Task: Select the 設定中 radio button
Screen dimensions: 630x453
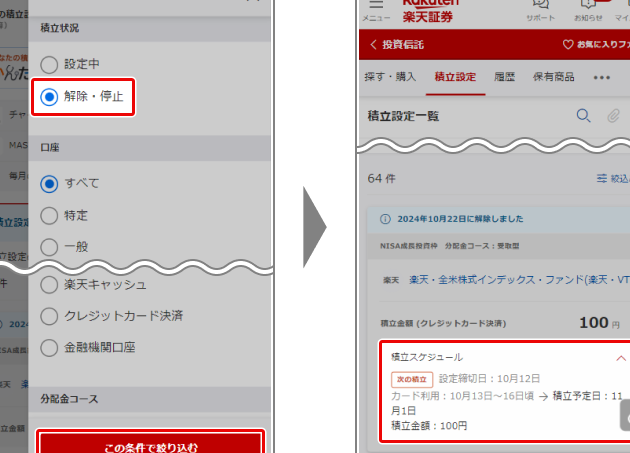Action: click(49, 64)
